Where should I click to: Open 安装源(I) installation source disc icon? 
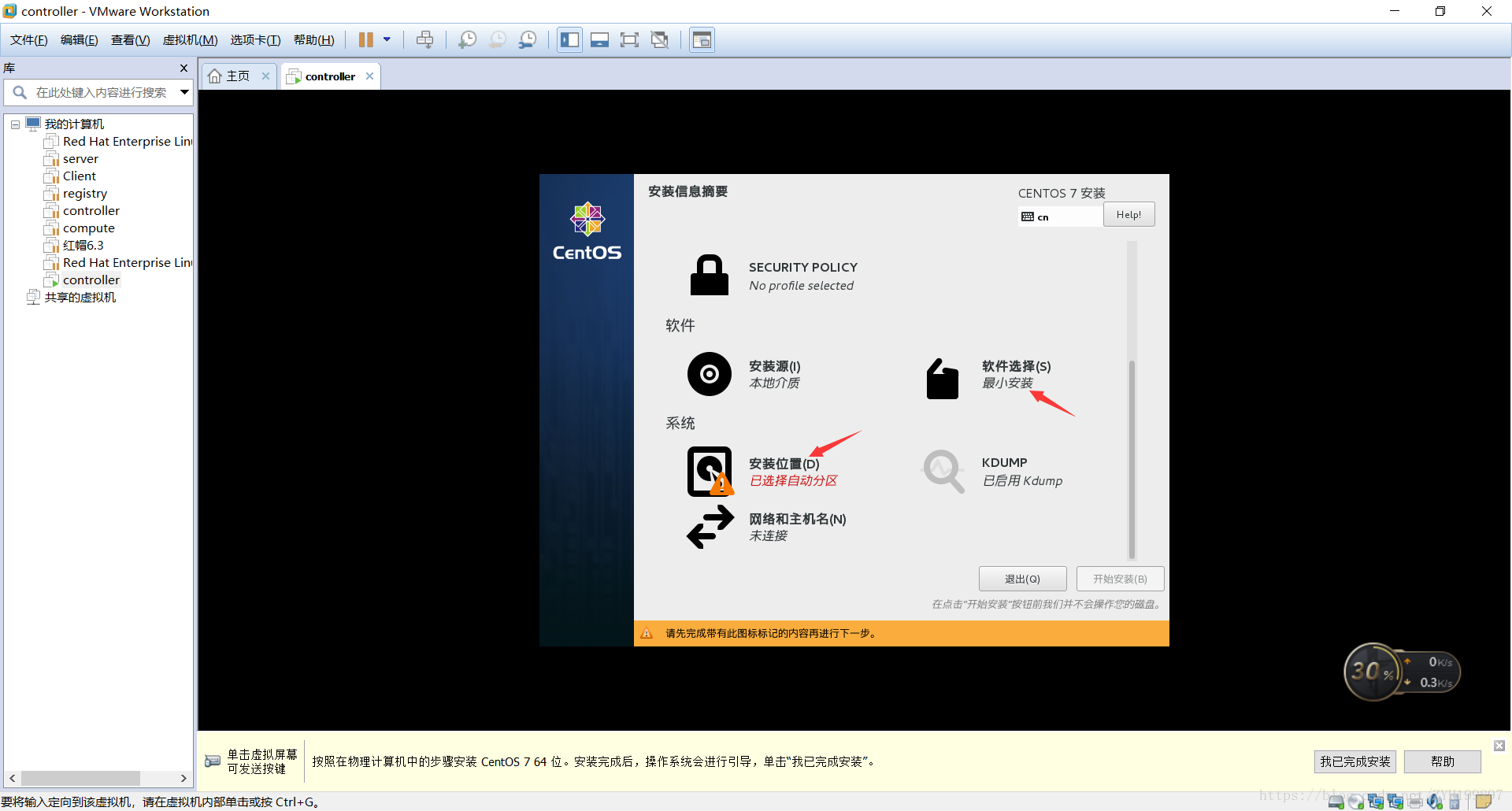(x=710, y=374)
